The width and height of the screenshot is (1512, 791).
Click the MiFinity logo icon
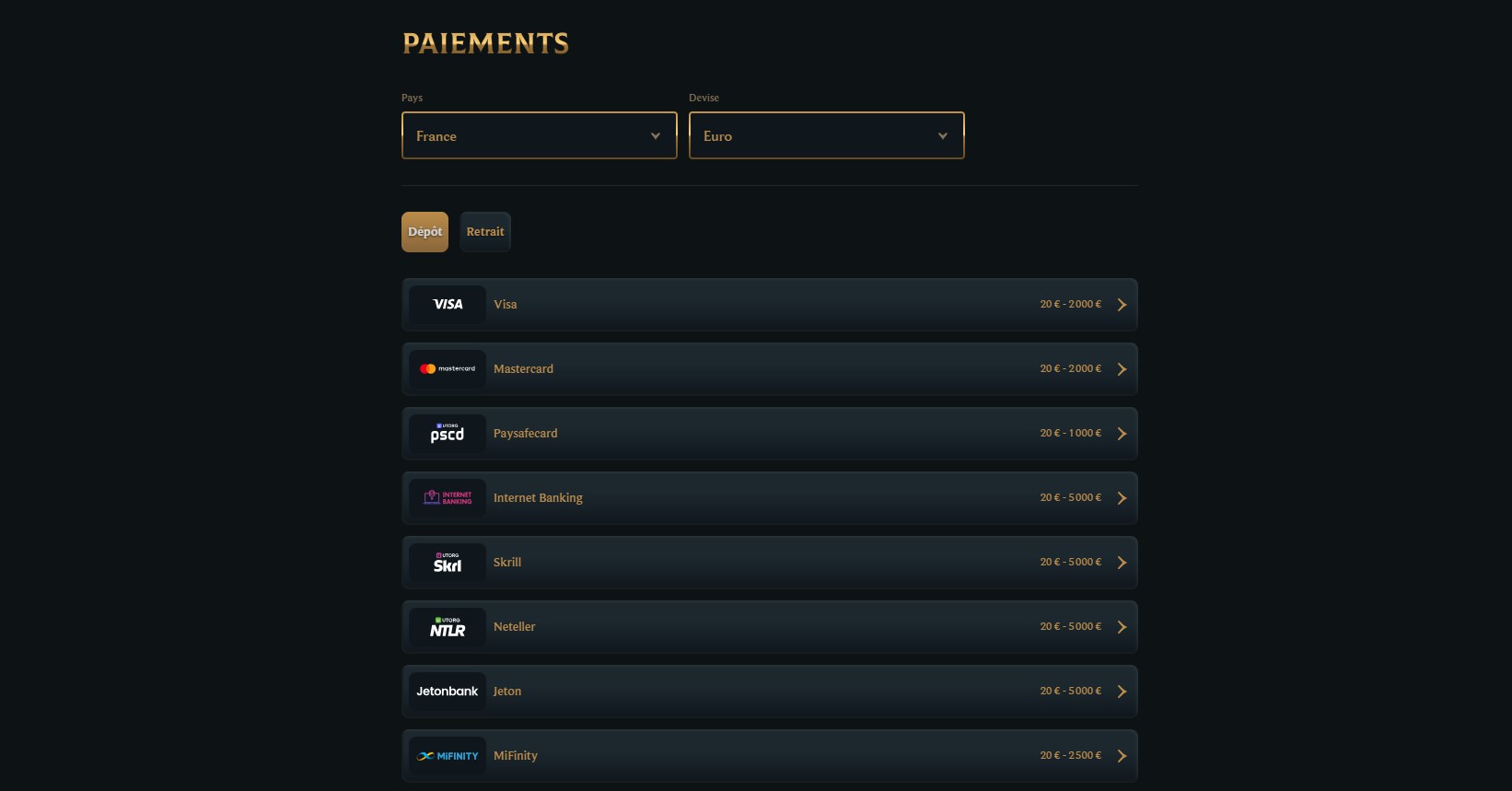point(448,756)
